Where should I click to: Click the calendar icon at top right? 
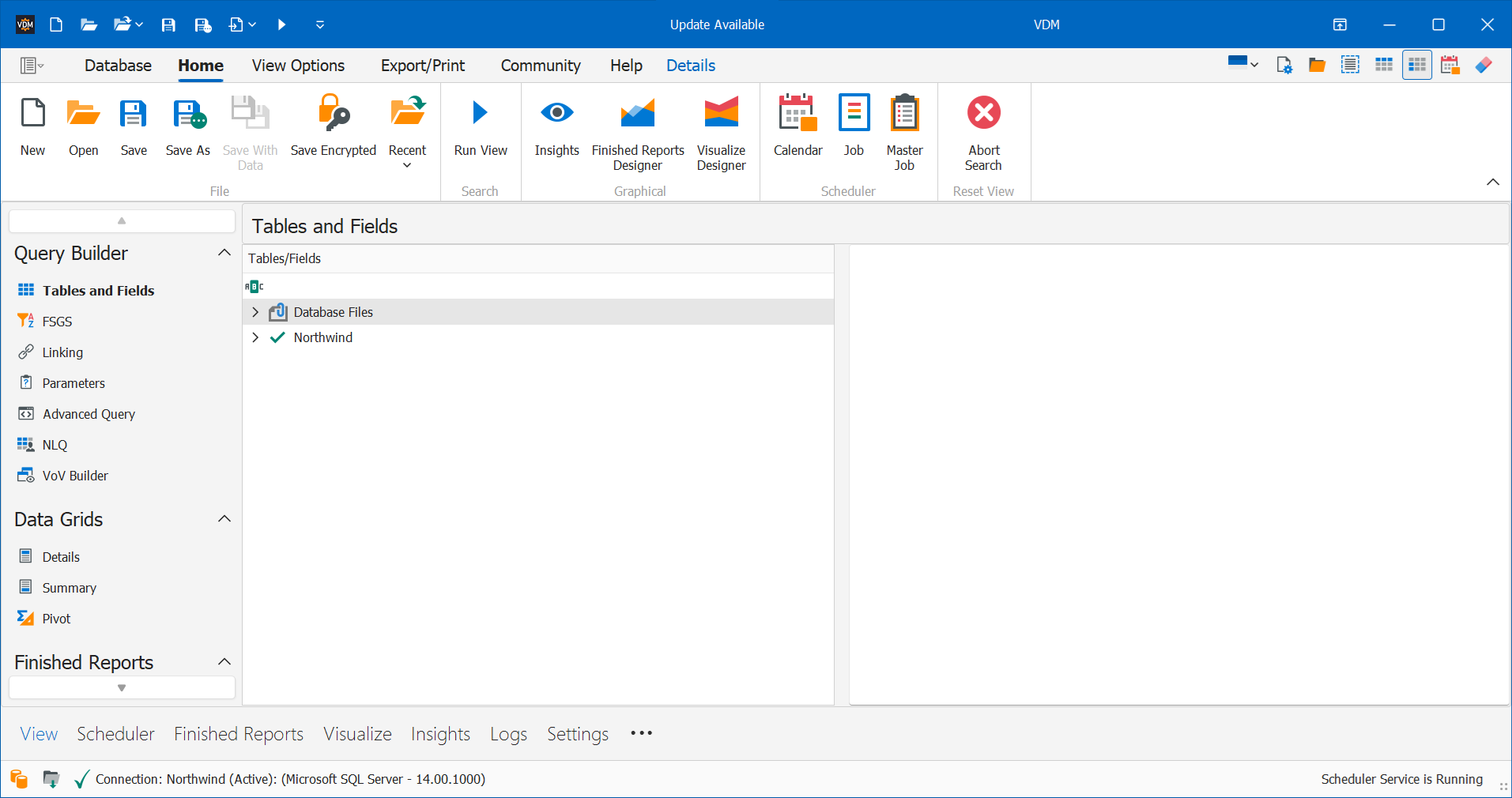1450,65
